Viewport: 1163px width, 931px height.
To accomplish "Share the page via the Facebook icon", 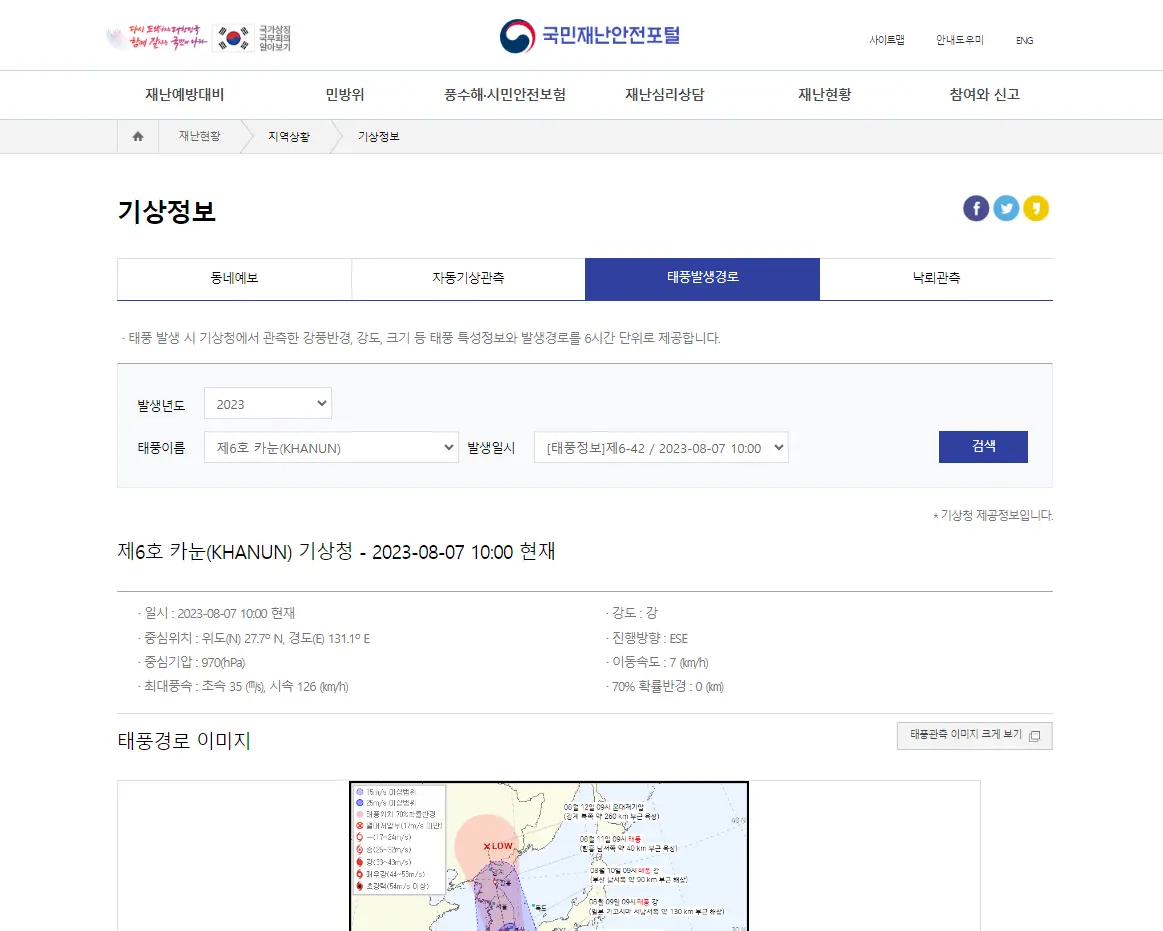I will tap(976, 208).
